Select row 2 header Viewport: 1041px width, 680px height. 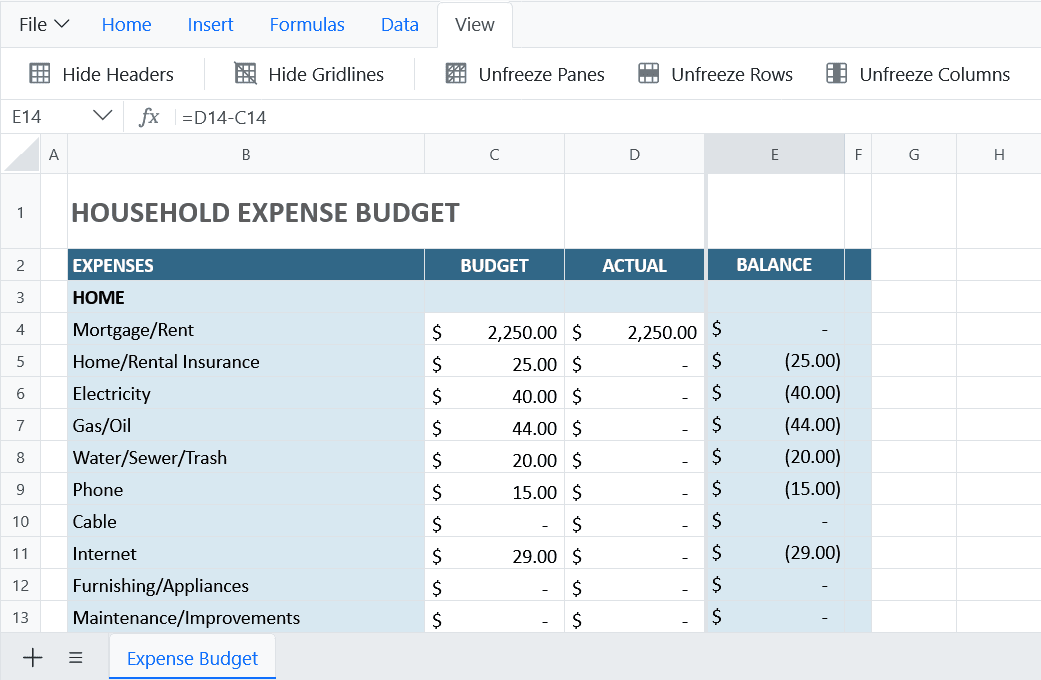tap(21, 265)
